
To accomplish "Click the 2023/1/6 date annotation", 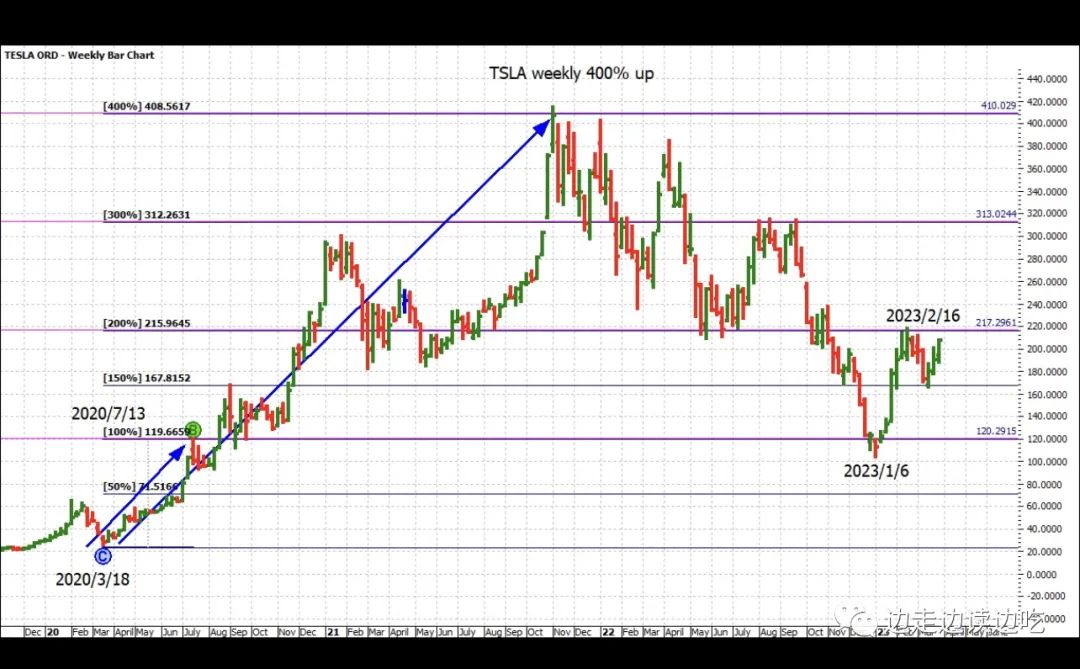I will [x=876, y=471].
